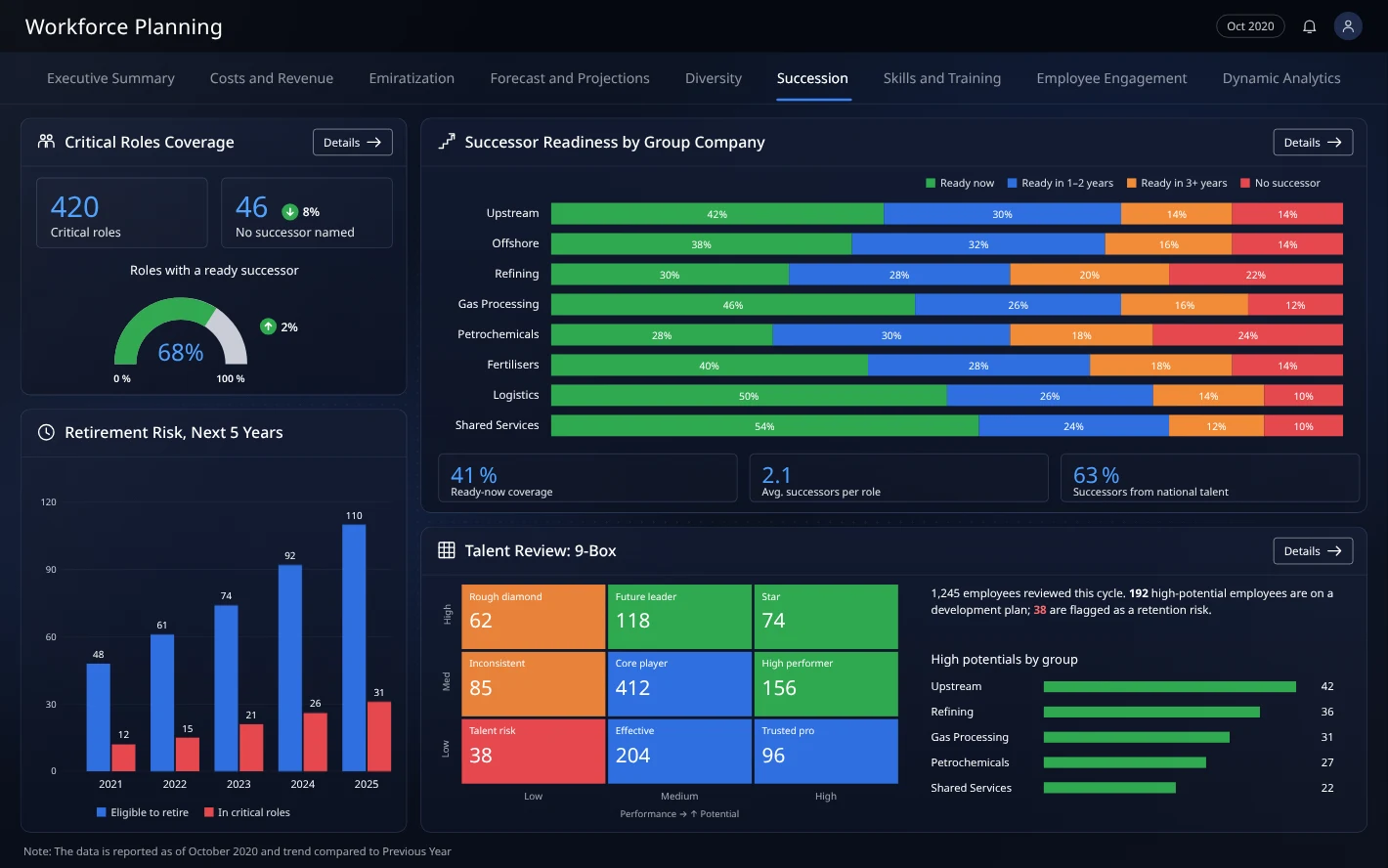The image size is (1388, 868).
Task: Open Details for Successor Readiness by Group Company
Action: (x=1313, y=142)
